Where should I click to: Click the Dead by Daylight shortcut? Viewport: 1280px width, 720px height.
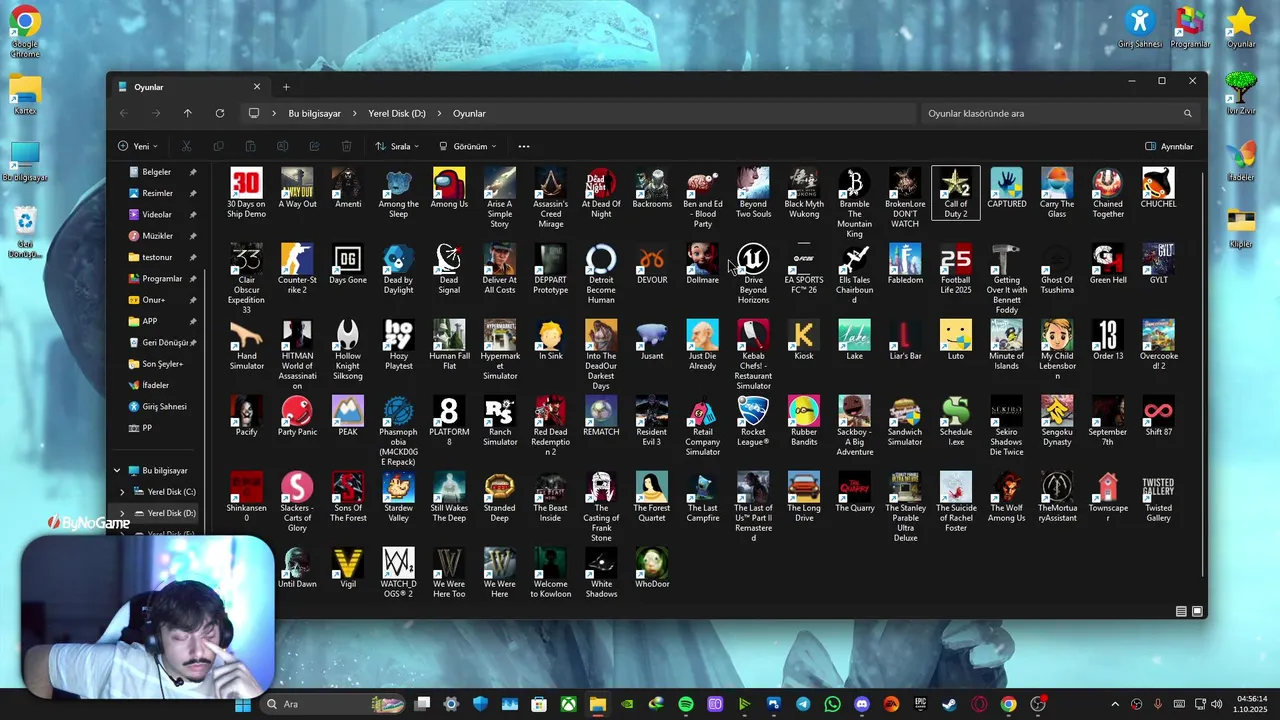click(x=398, y=270)
